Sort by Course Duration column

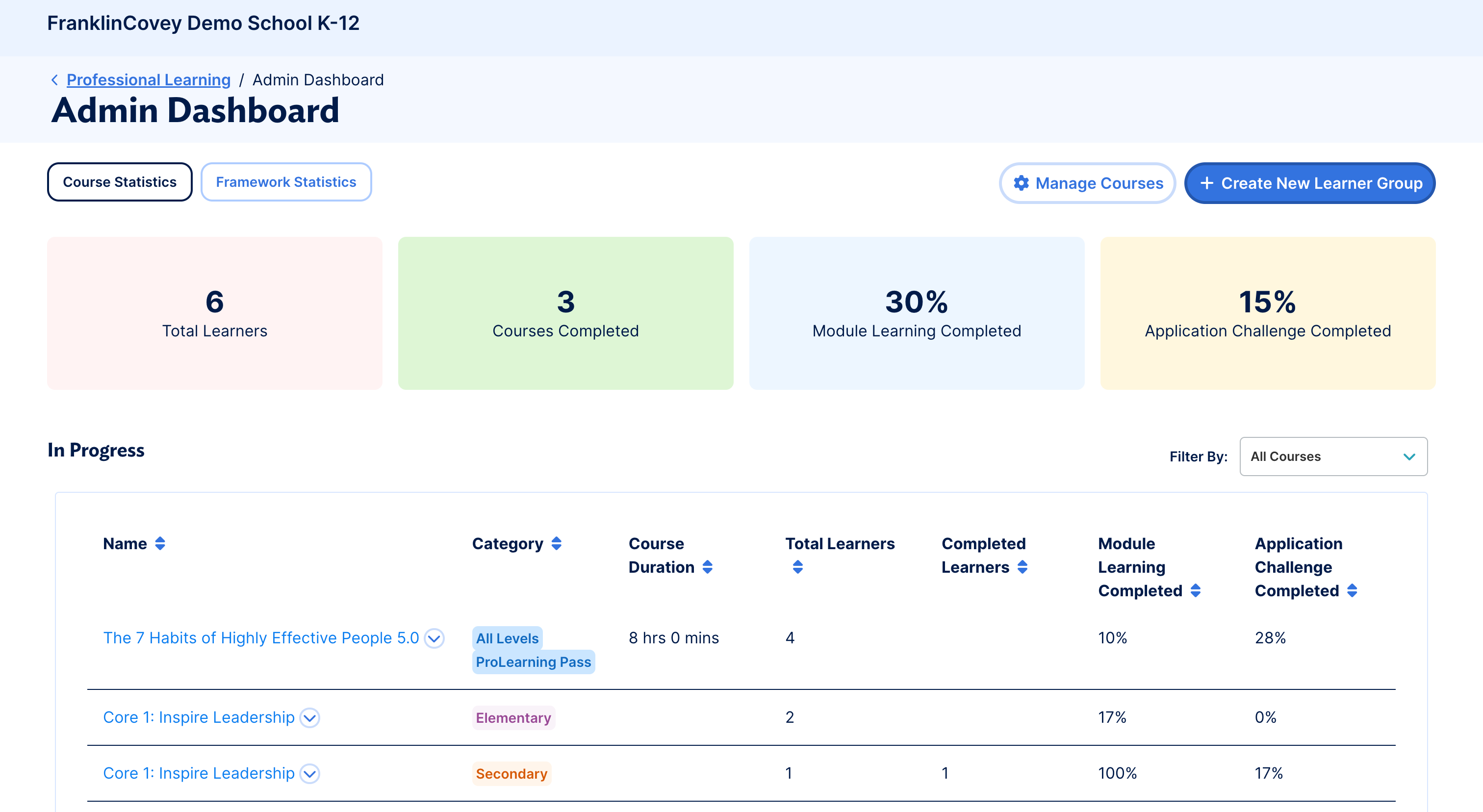coord(708,567)
